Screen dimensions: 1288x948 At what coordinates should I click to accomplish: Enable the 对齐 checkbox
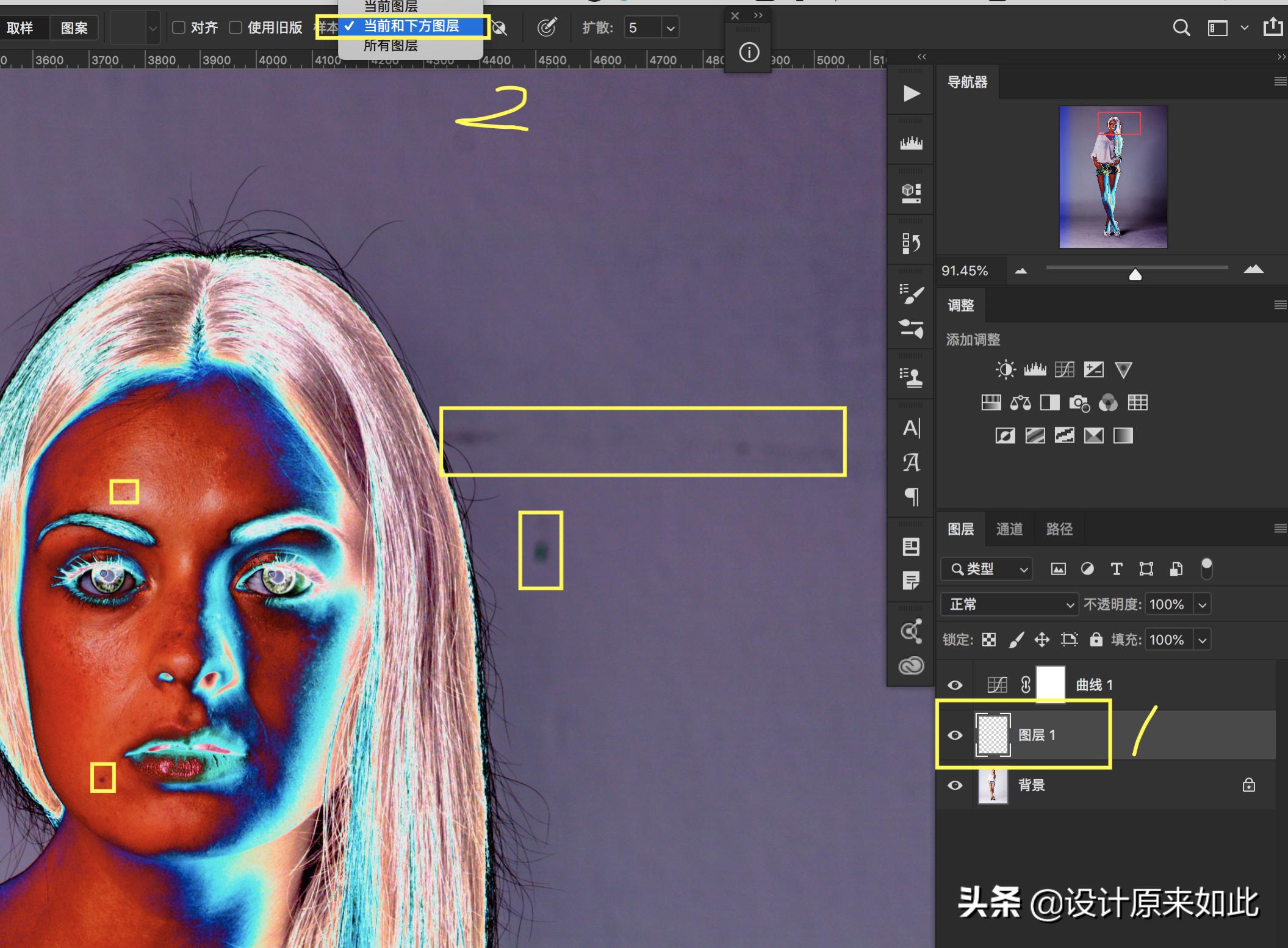tap(179, 27)
